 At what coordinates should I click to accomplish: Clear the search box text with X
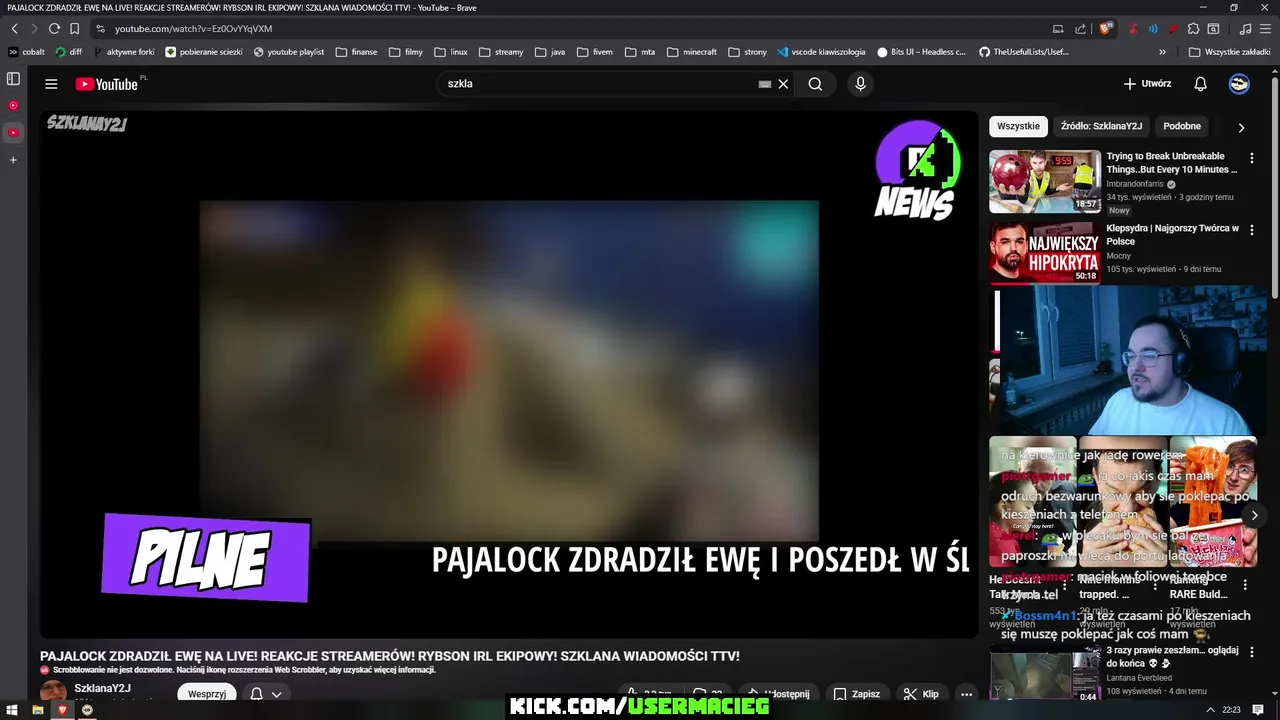coord(783,84)
